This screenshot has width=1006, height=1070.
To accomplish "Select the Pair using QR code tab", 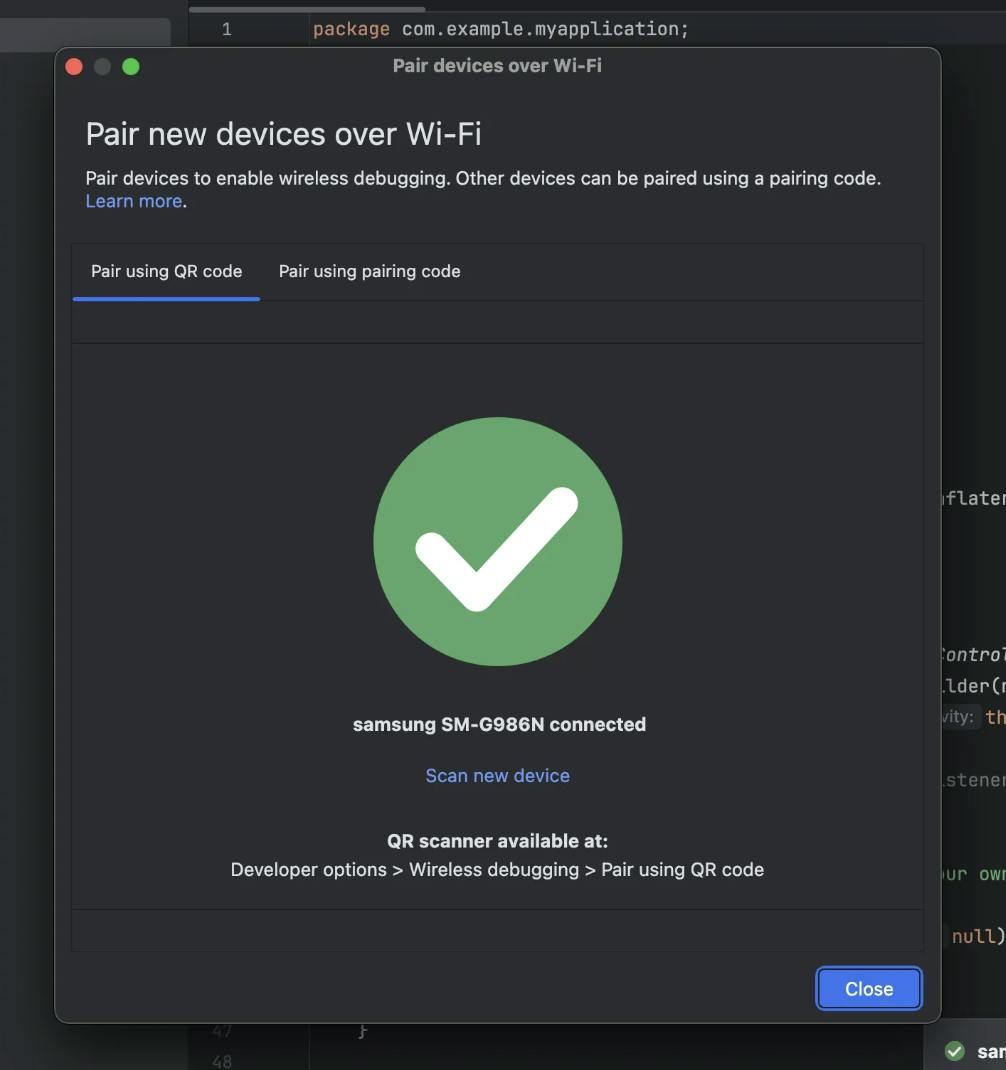I will tap(167, 272).
